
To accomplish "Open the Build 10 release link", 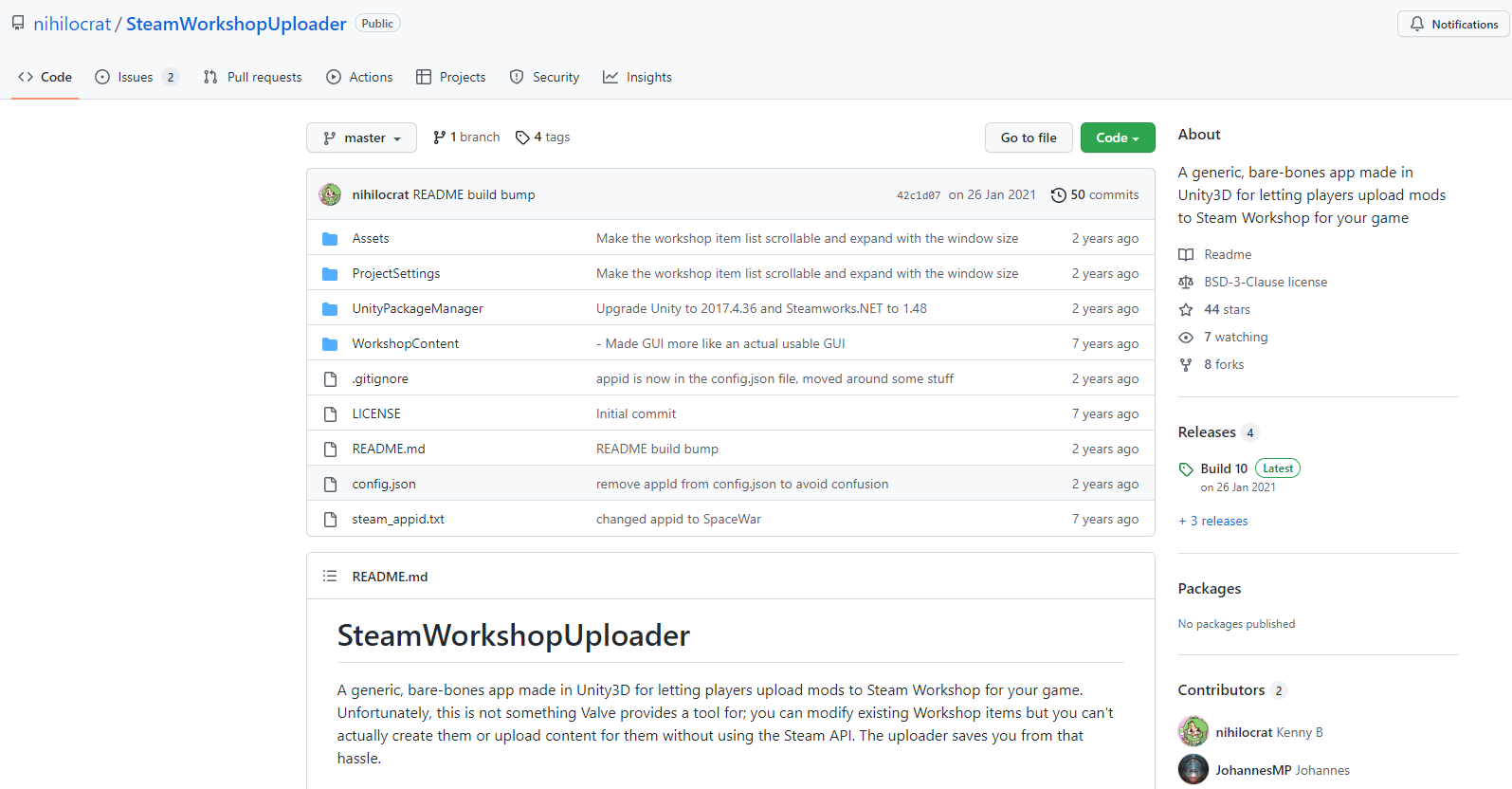I will pyautogui.click(x=1224, y=468).
